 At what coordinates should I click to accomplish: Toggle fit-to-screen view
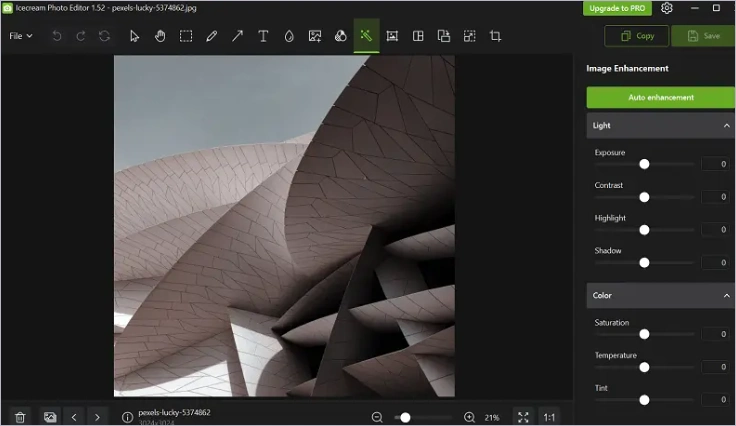(x=522, y=416)
